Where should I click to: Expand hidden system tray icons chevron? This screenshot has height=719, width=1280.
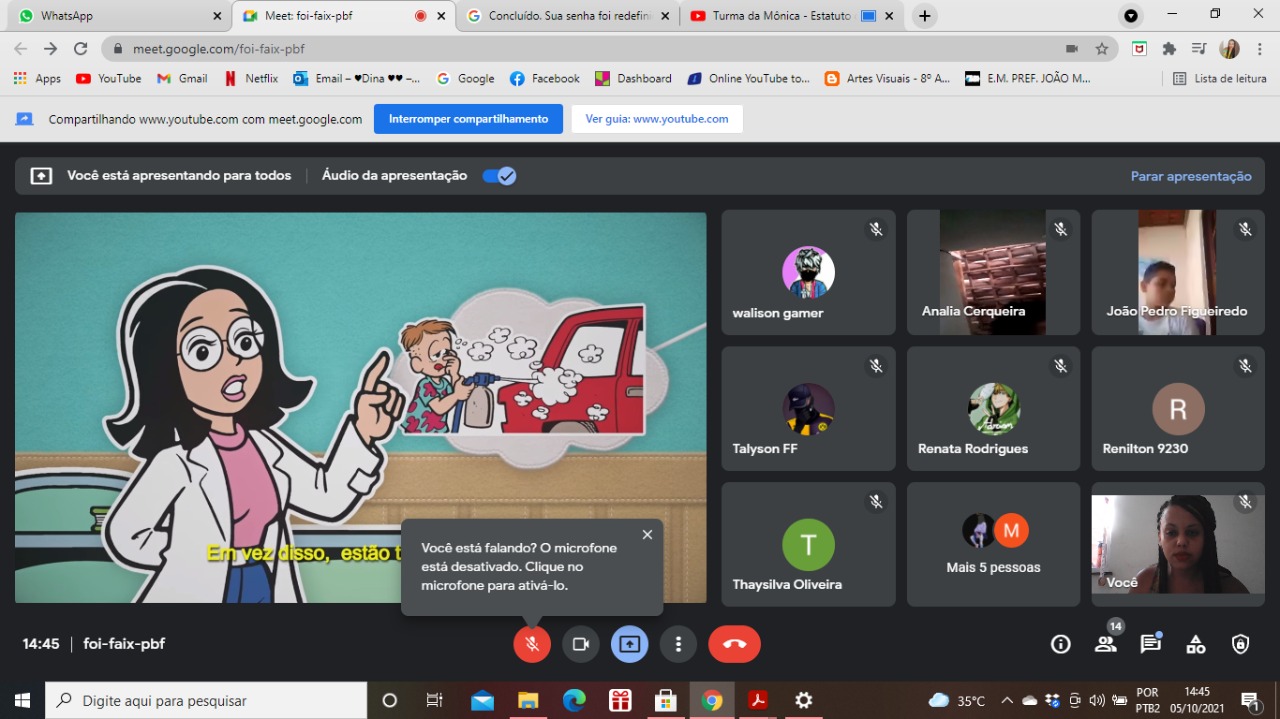(x=1007, y=701)
